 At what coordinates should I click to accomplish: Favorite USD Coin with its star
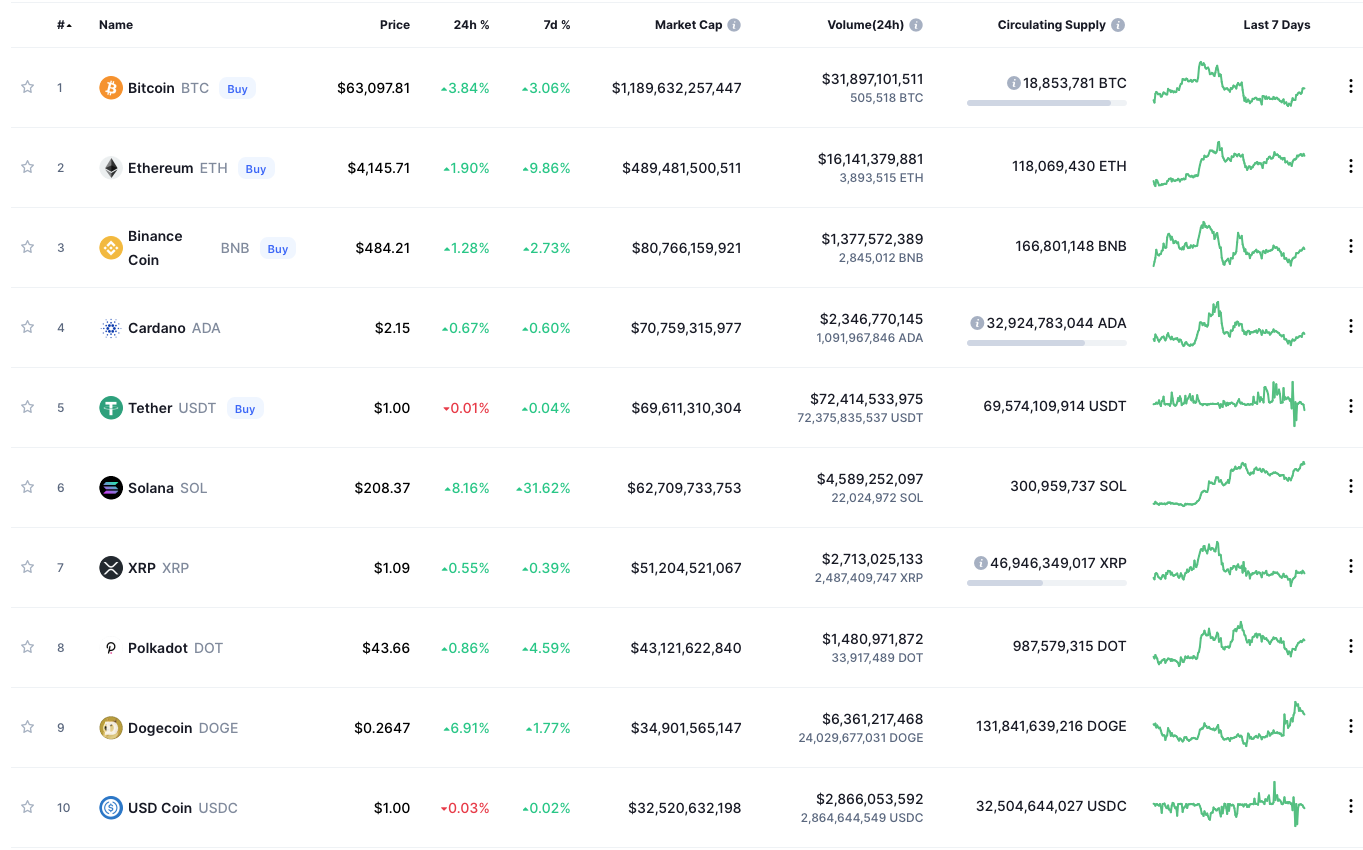coord(28,807)
